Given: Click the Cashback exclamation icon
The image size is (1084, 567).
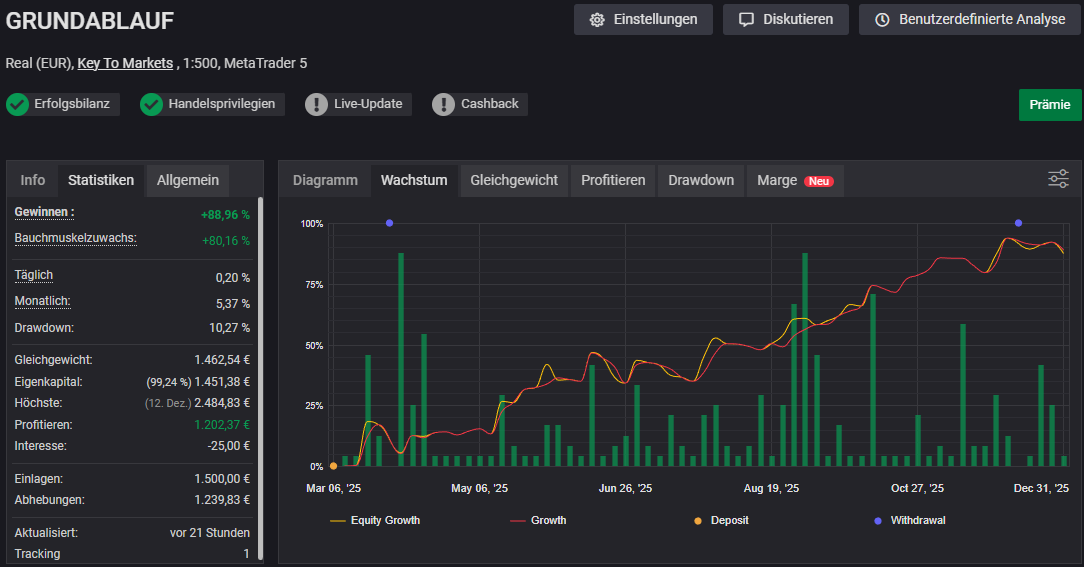Looking at the screenshot, I should [x=443, y=104].
